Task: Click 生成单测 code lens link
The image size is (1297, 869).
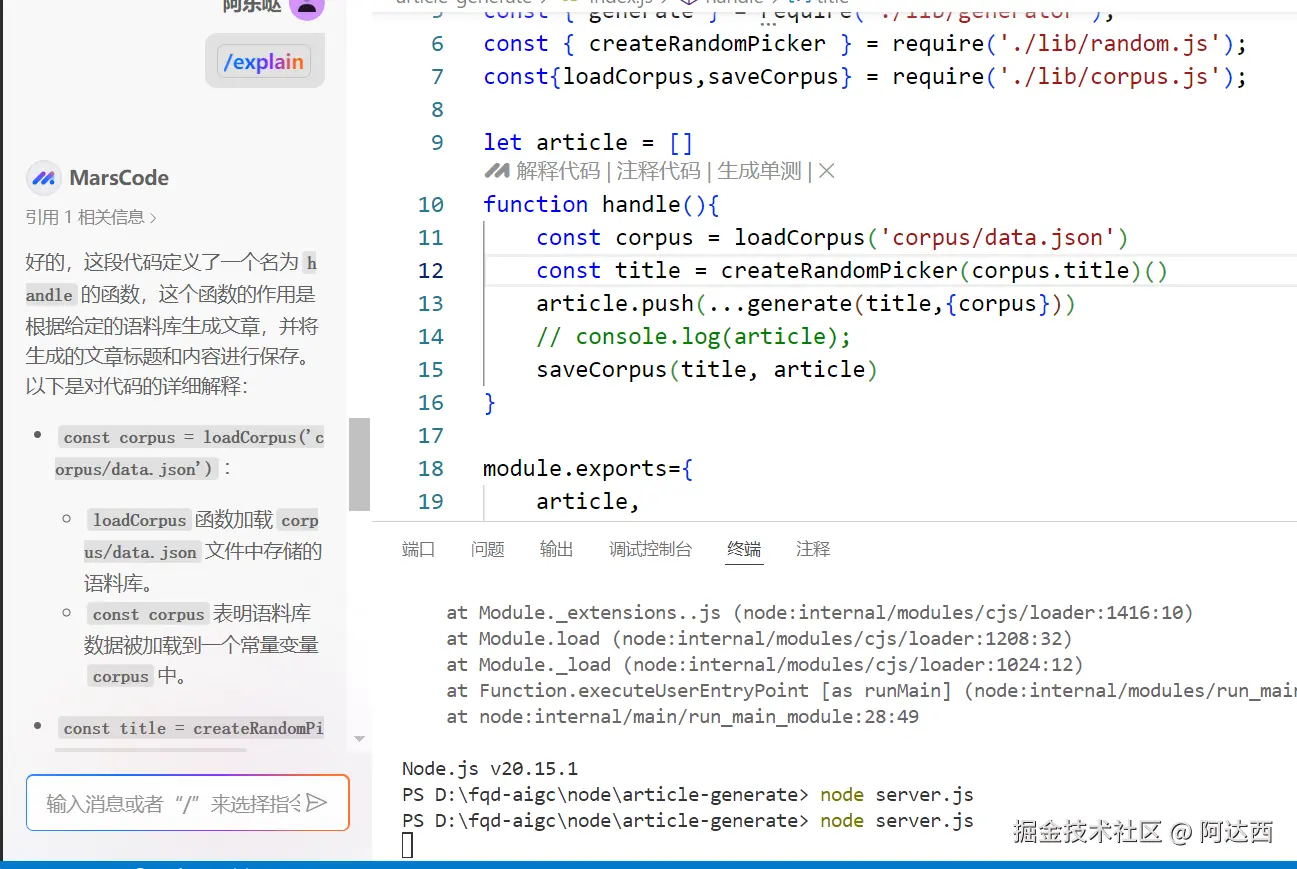Action: (x=760, y=171)
